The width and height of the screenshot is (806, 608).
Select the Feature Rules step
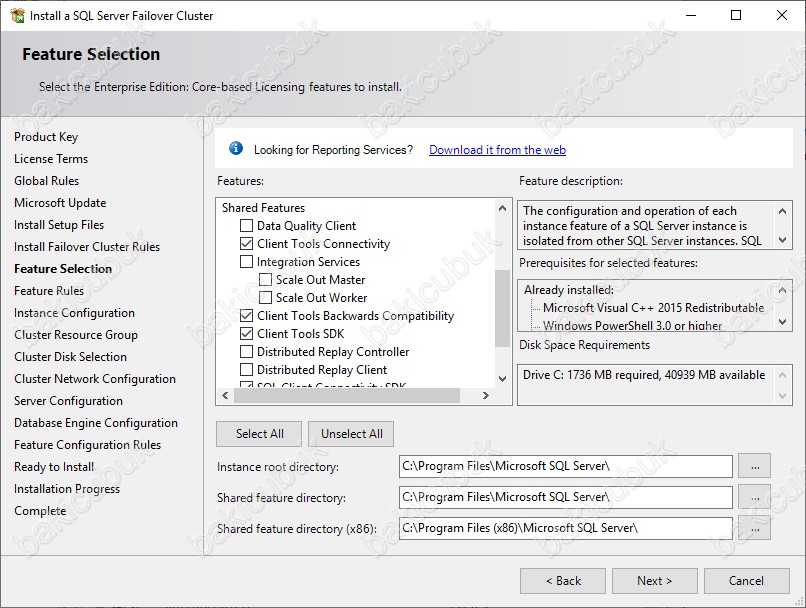(49, 291)
